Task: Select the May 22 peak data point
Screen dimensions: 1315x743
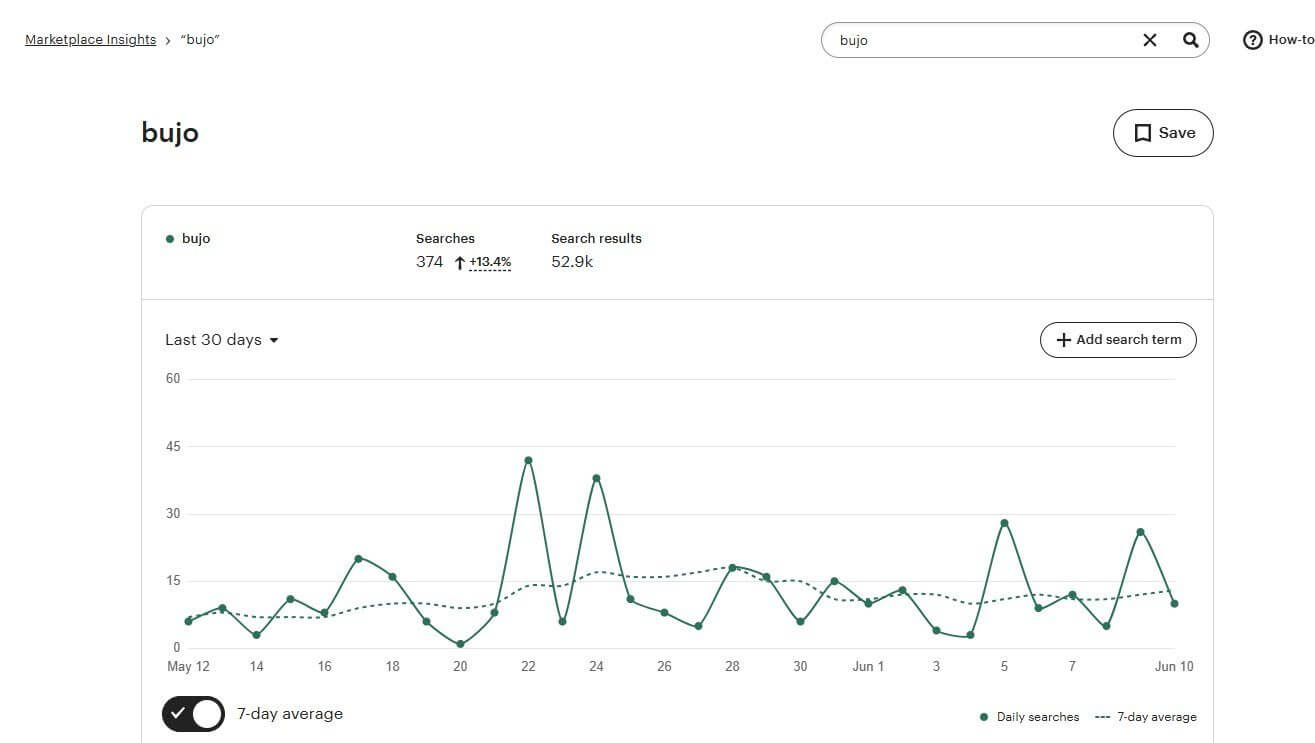Action: (528, 460)
